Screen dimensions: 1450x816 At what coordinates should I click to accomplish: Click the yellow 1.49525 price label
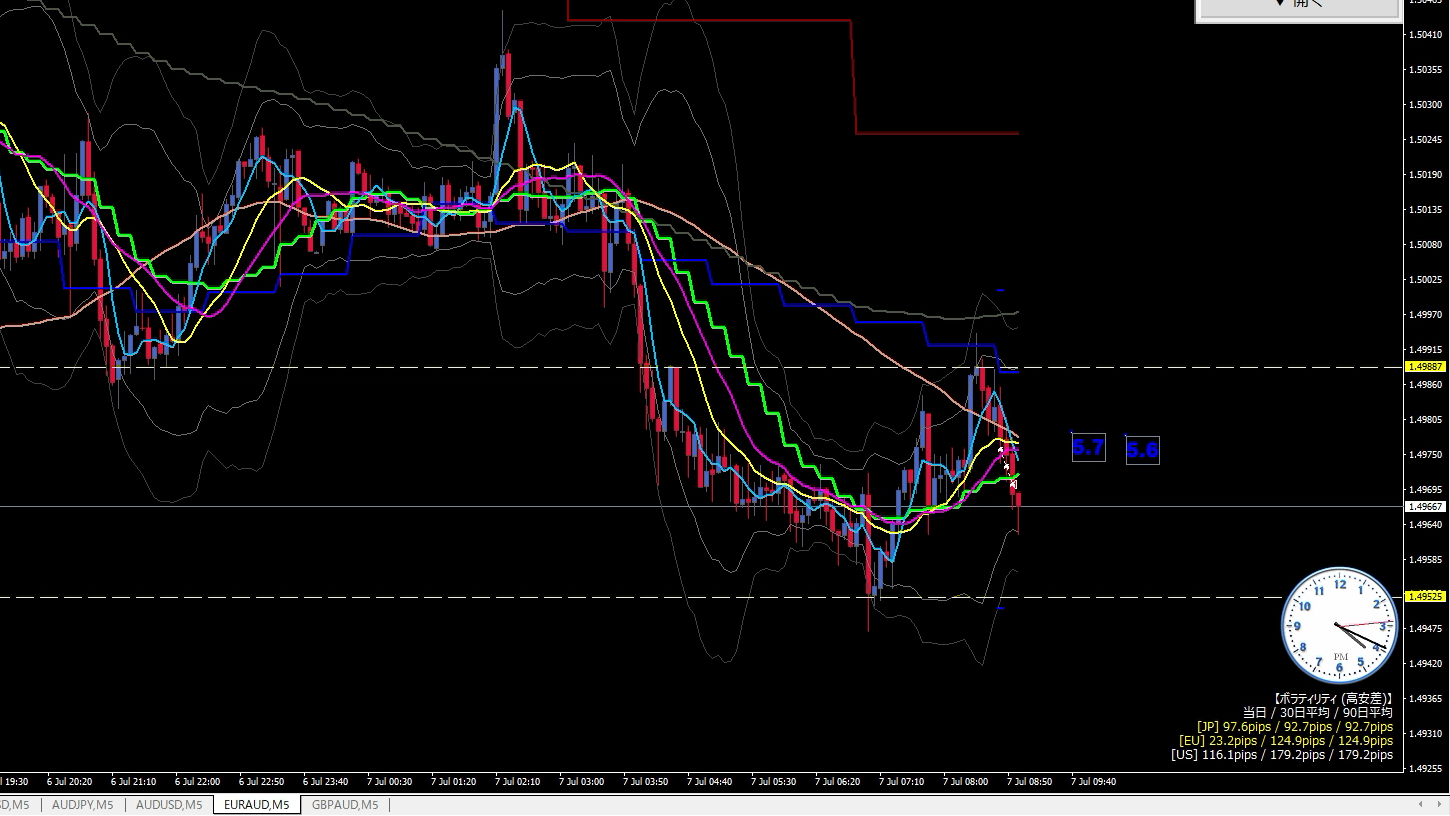click(1425, 597)
